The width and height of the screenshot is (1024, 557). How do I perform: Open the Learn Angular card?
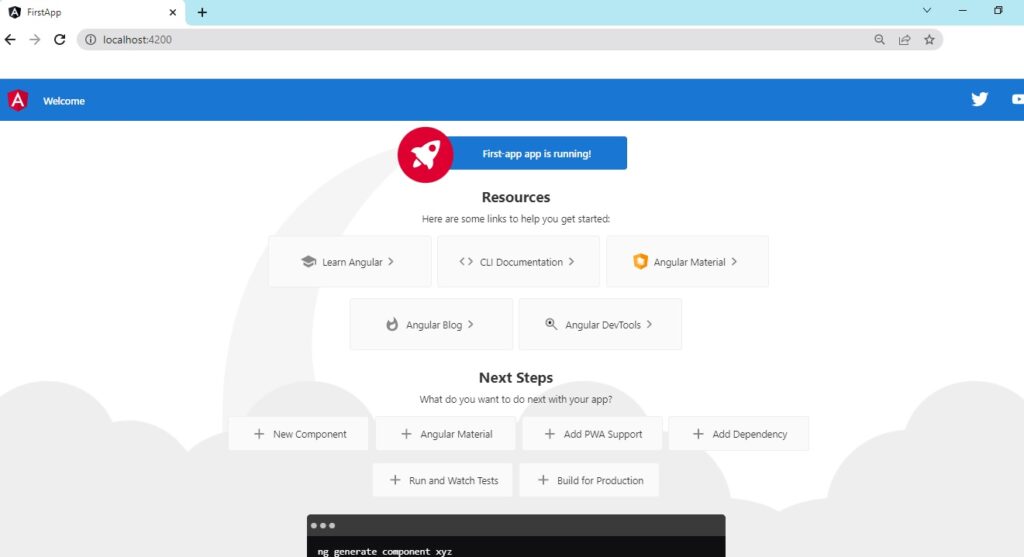coord(349,261)
